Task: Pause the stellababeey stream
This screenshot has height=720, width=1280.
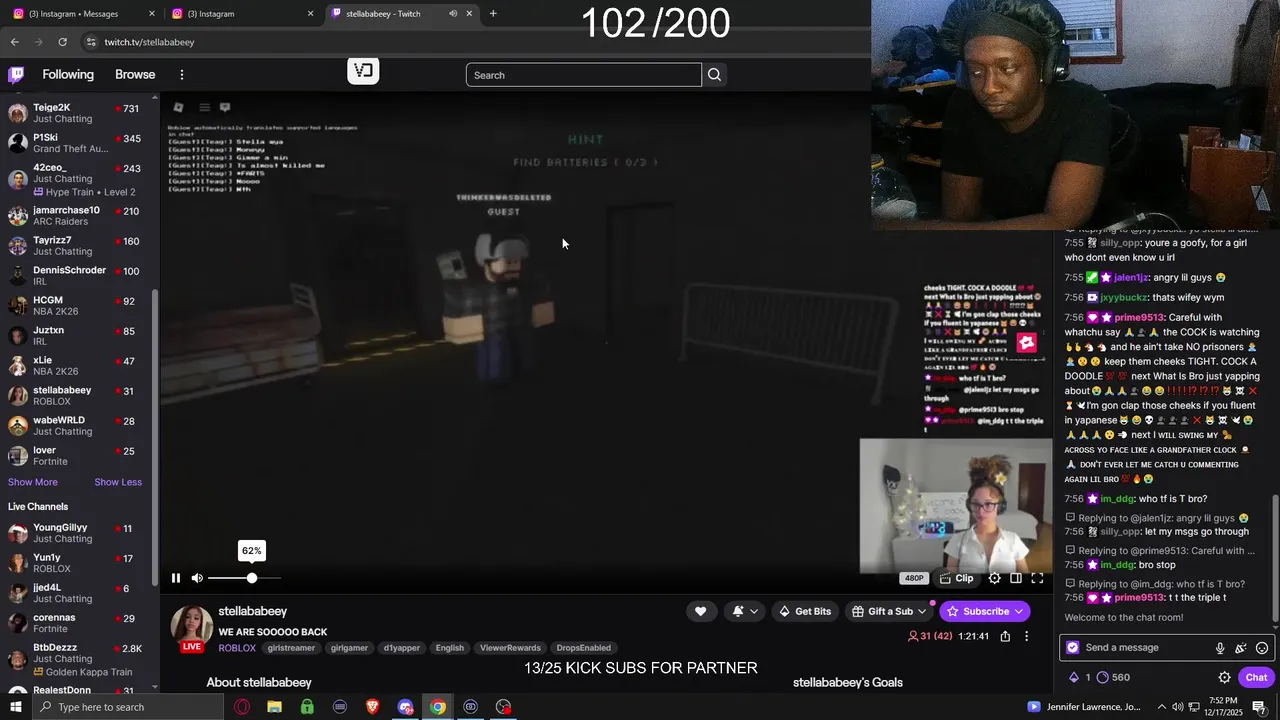Action: 176,578
